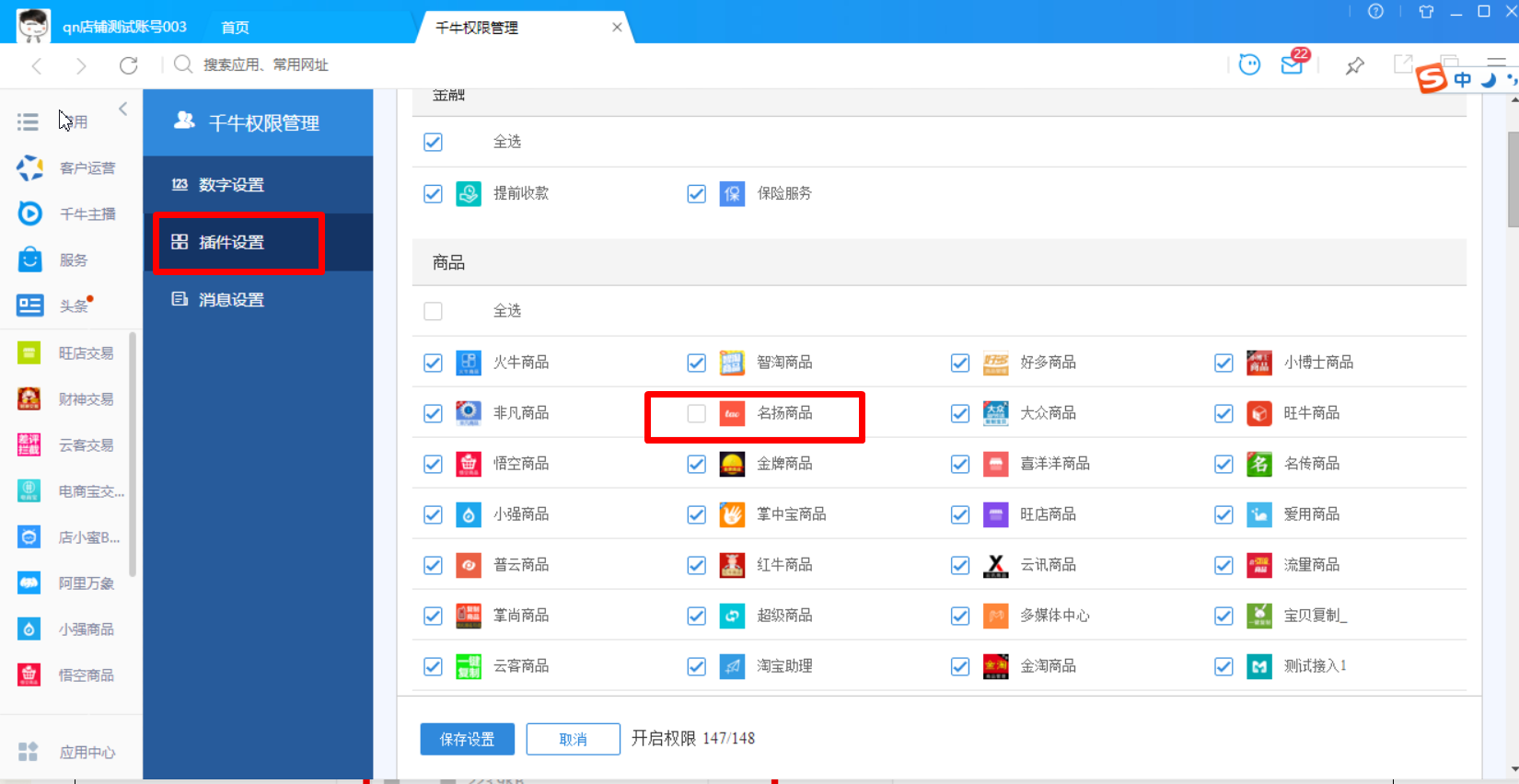Uncheck the 提前收款 checkbox
The height and width of the screenshot is (784, 1519).
tap(433, 194)
